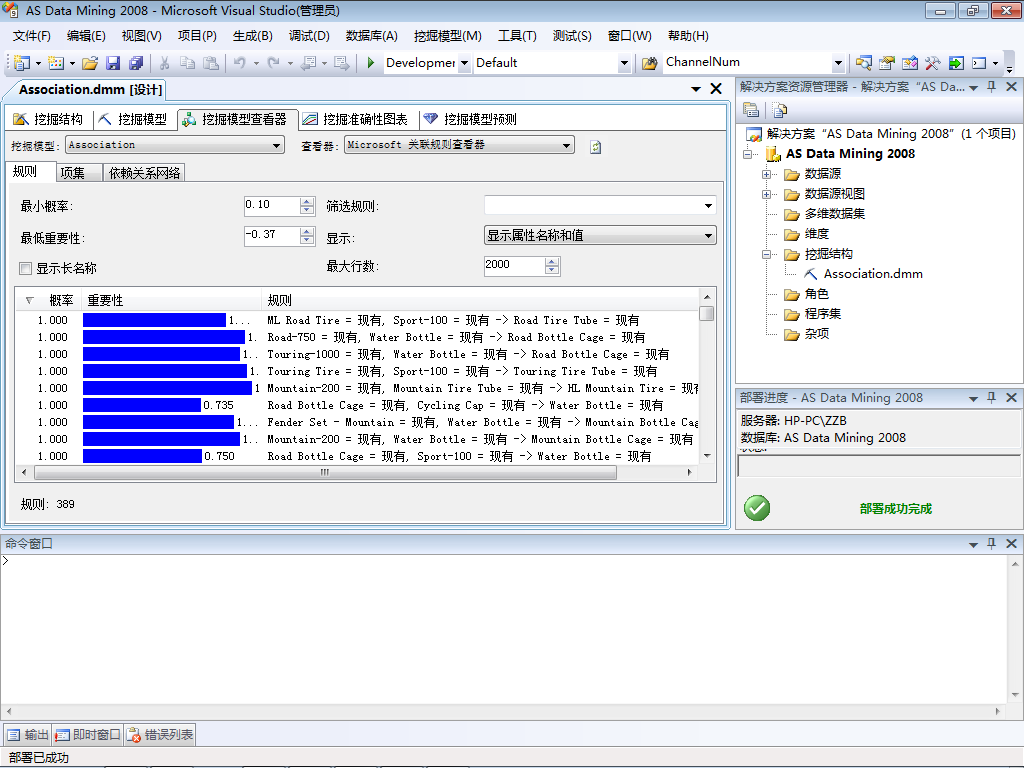Viewport: 1024px width, 768px height.
Task: Click the Navigate Forward icon
Action: [341, 63]
